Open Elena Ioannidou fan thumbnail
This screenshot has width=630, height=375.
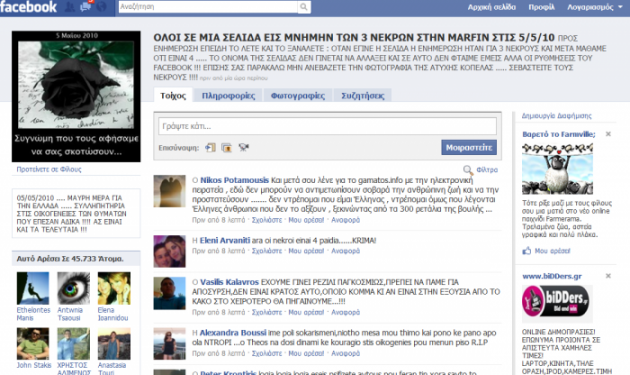click(x=114, y=288)
